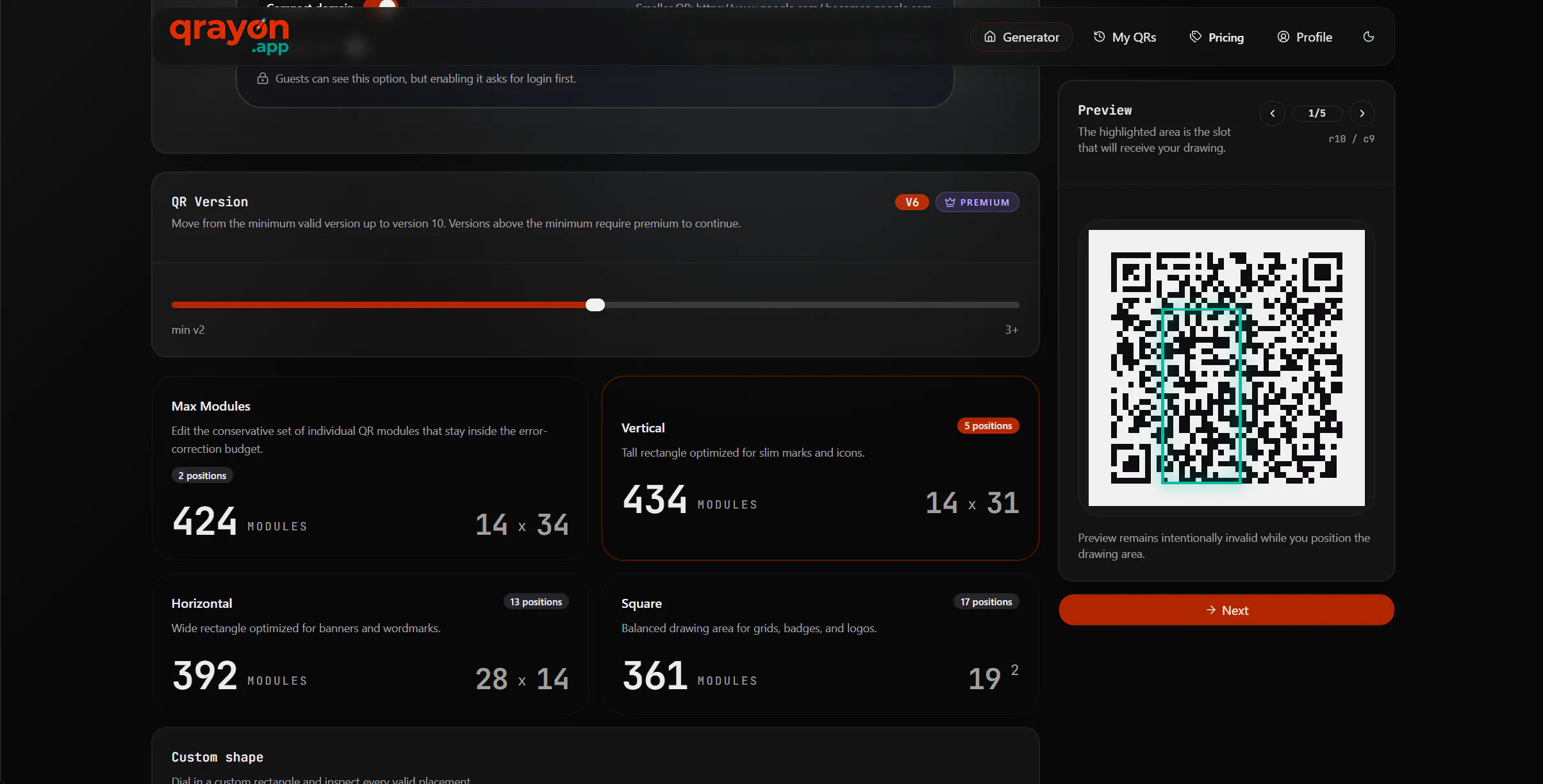Viewport: 1543px width, 784px height.
Task: Select the Square shape card
Action: 820,644
